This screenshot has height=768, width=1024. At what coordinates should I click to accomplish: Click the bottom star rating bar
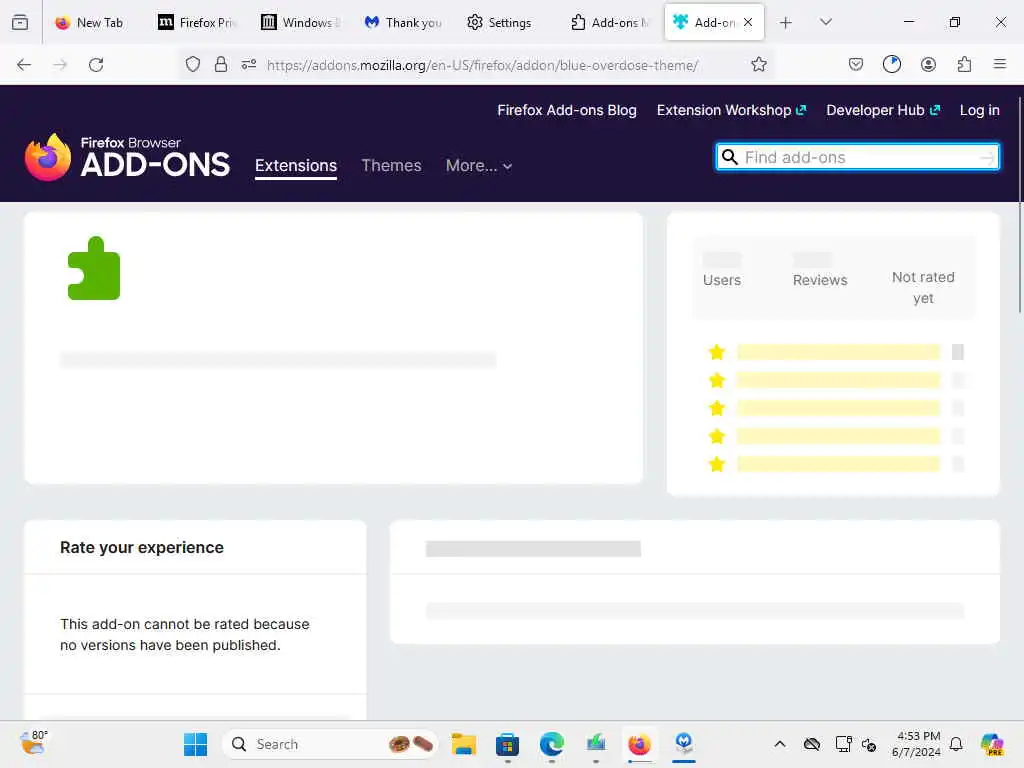click(838, 464)
